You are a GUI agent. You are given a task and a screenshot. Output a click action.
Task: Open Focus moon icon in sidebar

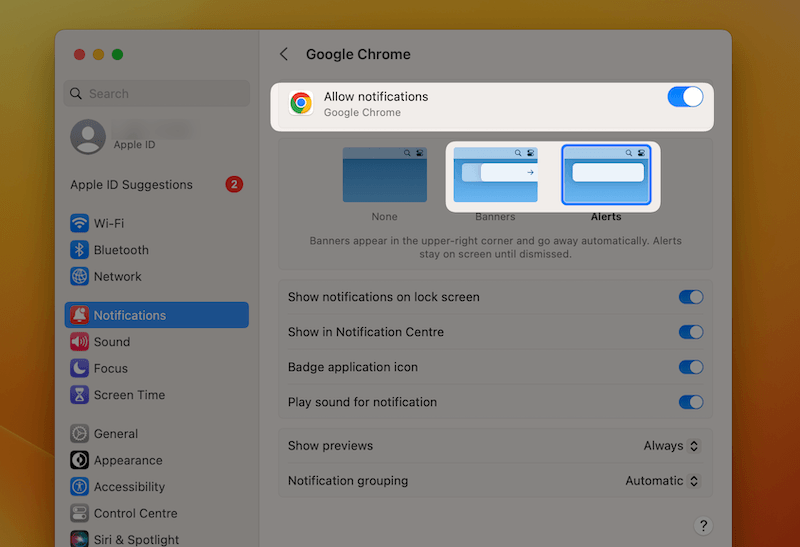click(x=79, y=368)
